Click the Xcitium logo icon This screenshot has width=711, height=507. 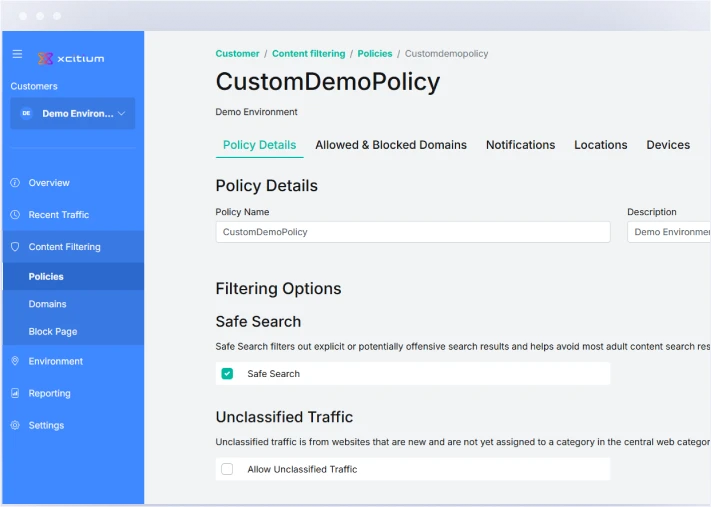45,58
